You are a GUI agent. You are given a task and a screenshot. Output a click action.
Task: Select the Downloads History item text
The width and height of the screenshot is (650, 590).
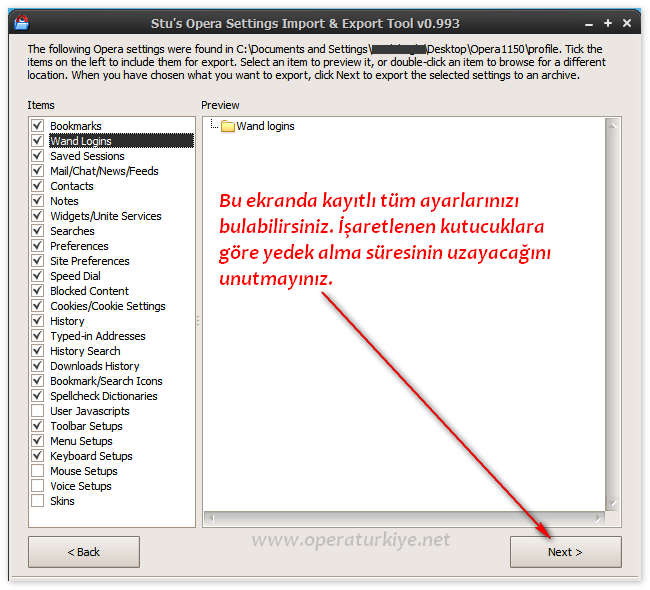[95, 366]
